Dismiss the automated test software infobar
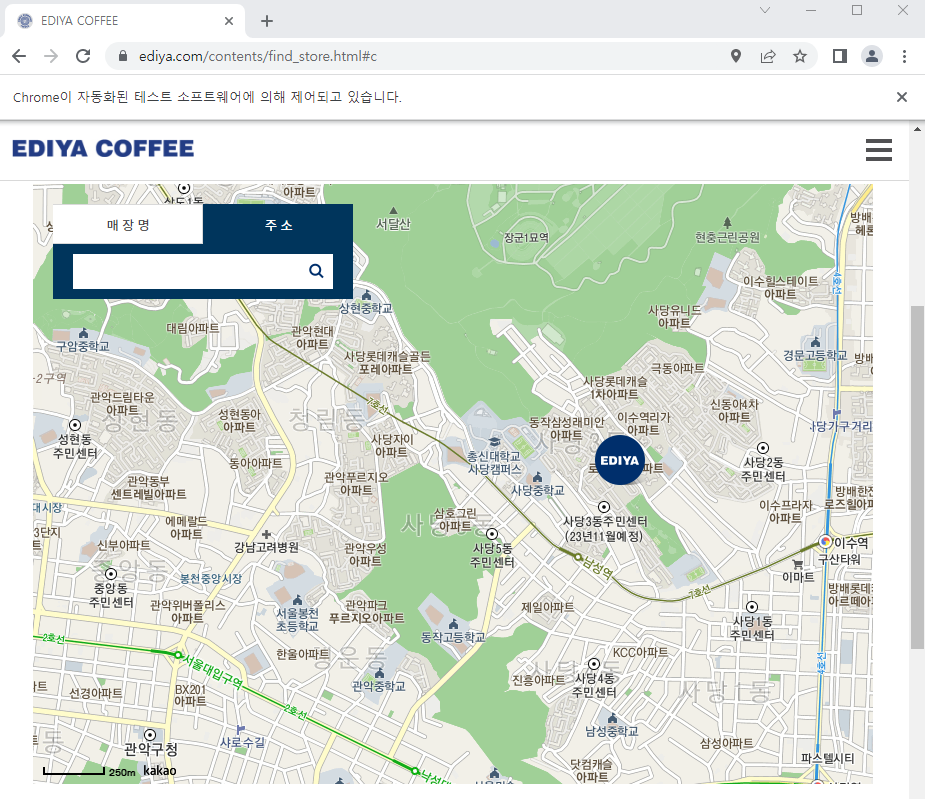This screenshot has width=925, height=799. (901, 97)
